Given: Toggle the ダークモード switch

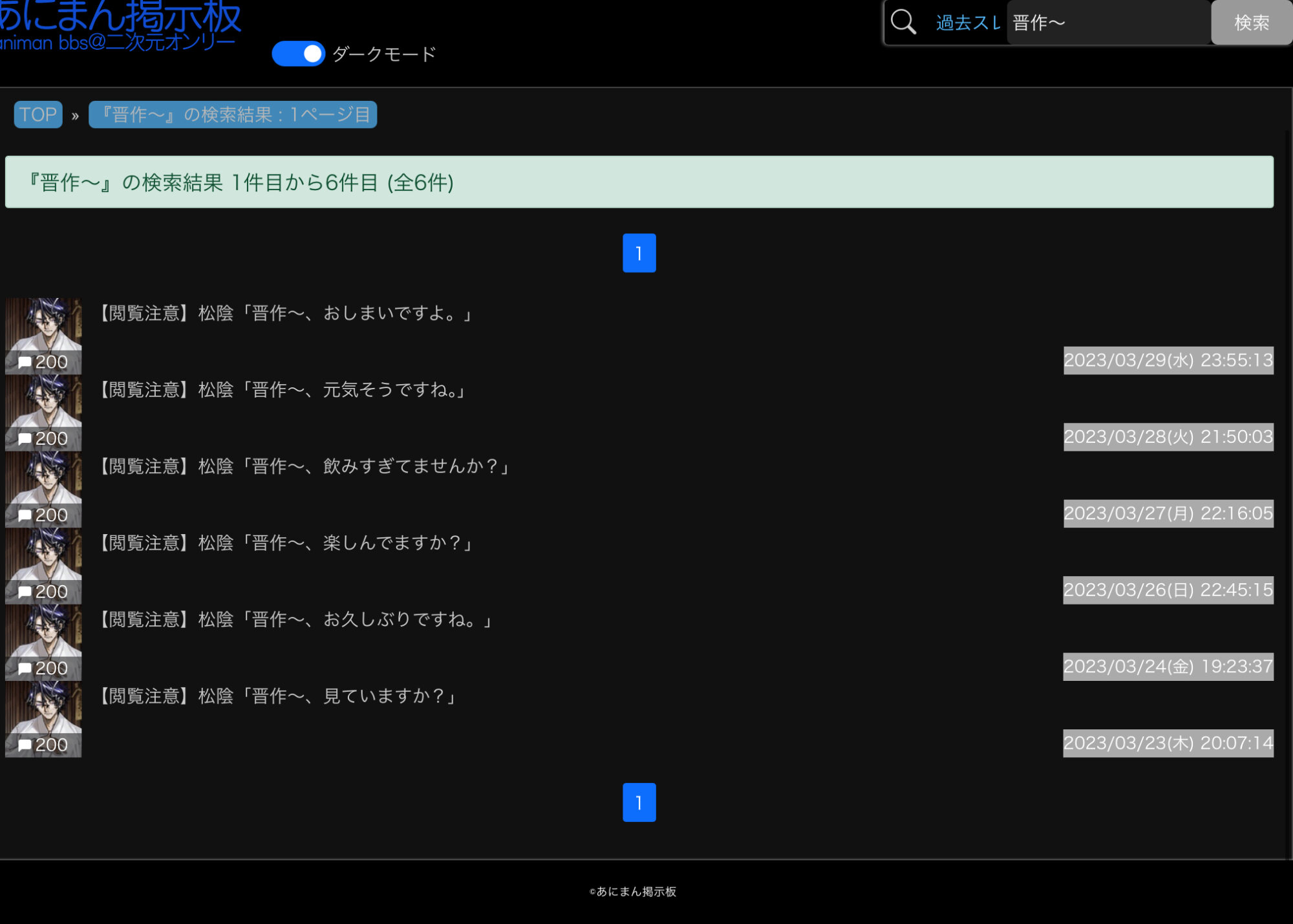Looking at the screenshot, I should pyautogui.click(x=298, y=54).
